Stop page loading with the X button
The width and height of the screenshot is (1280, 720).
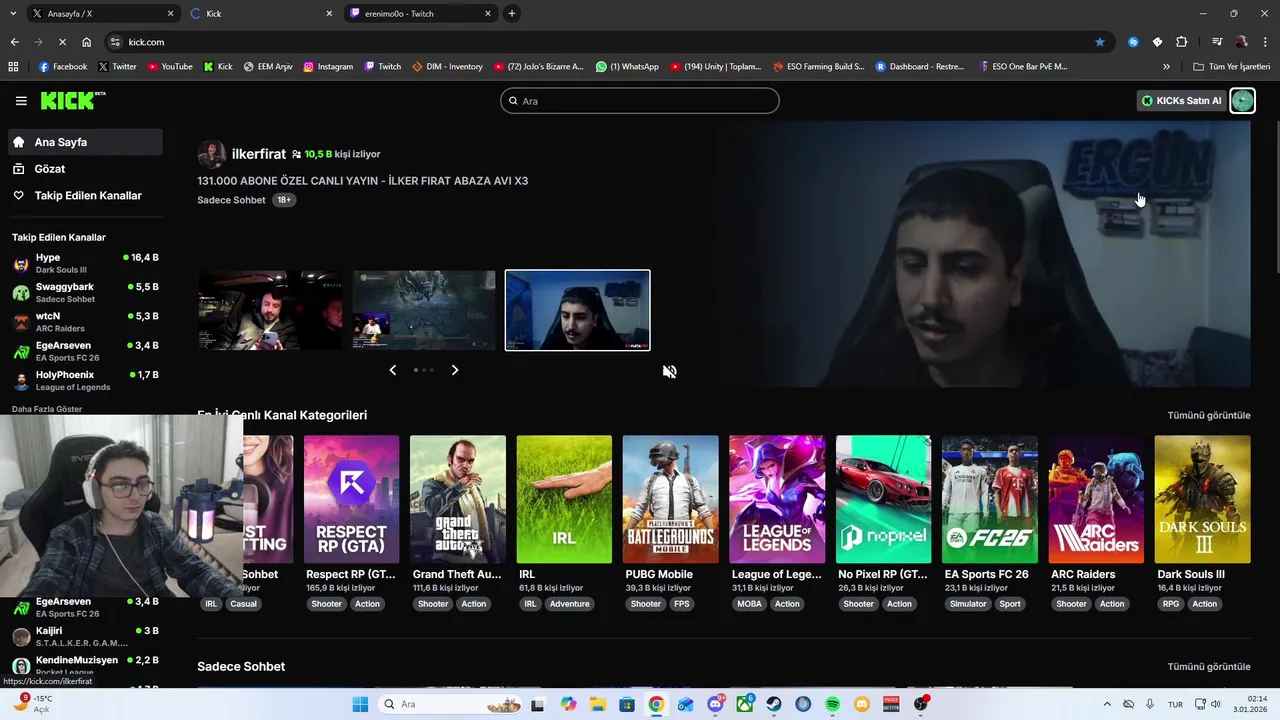[x=62, y=42]
